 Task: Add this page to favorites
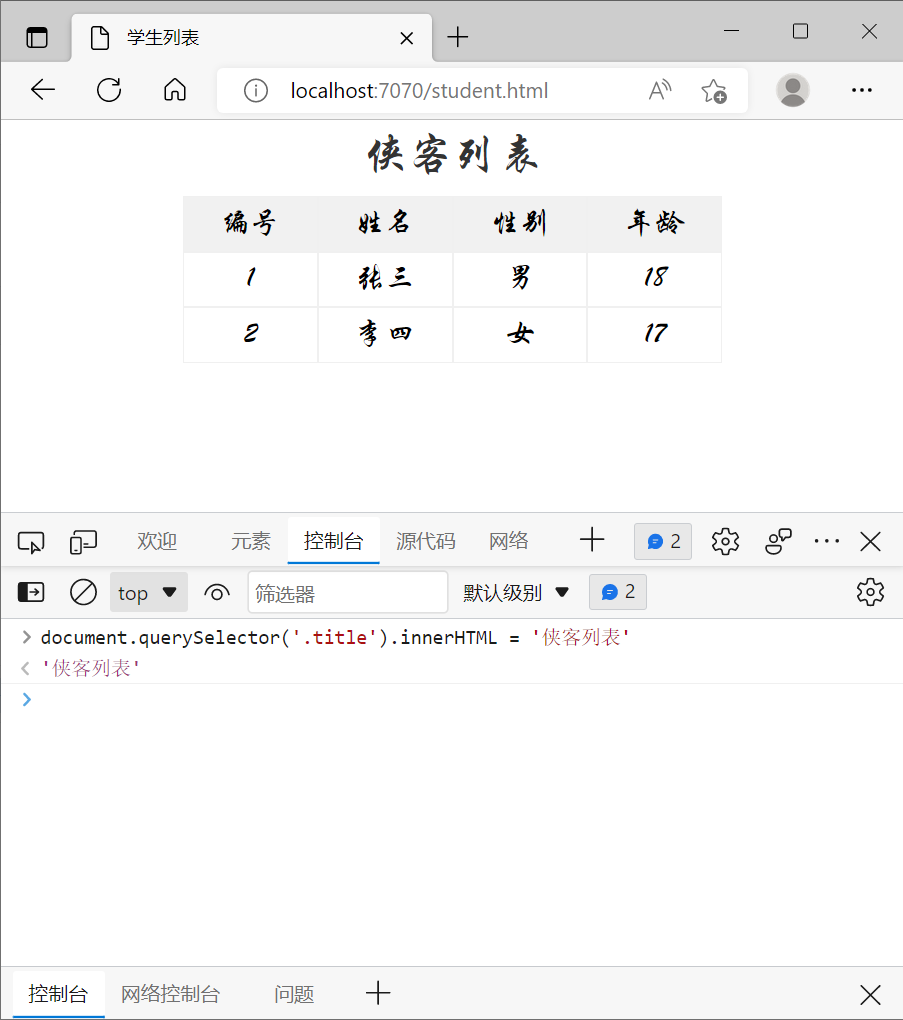point(713,91)
